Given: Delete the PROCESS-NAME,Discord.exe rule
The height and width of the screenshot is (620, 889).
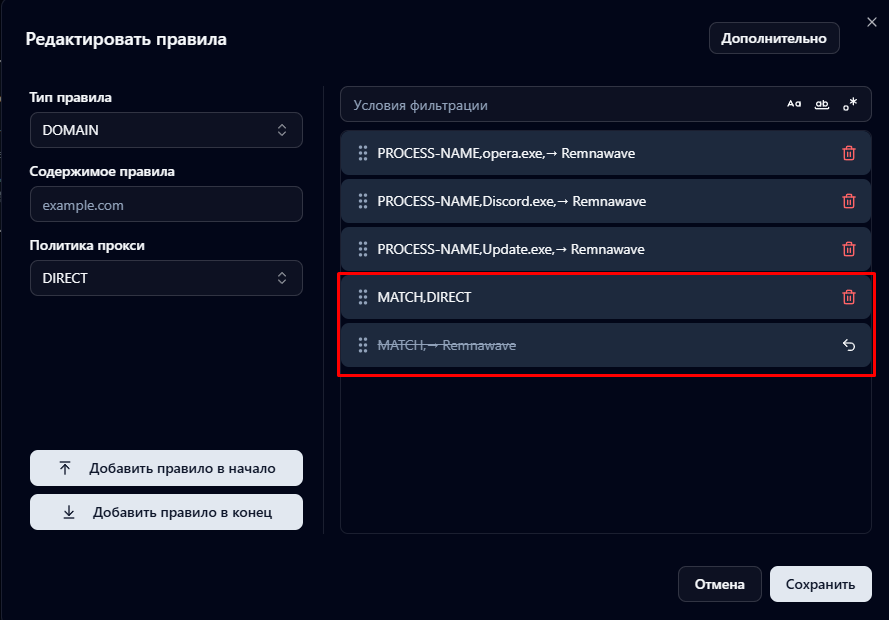Looking at the screenshot, I should (x=849, y=201).
